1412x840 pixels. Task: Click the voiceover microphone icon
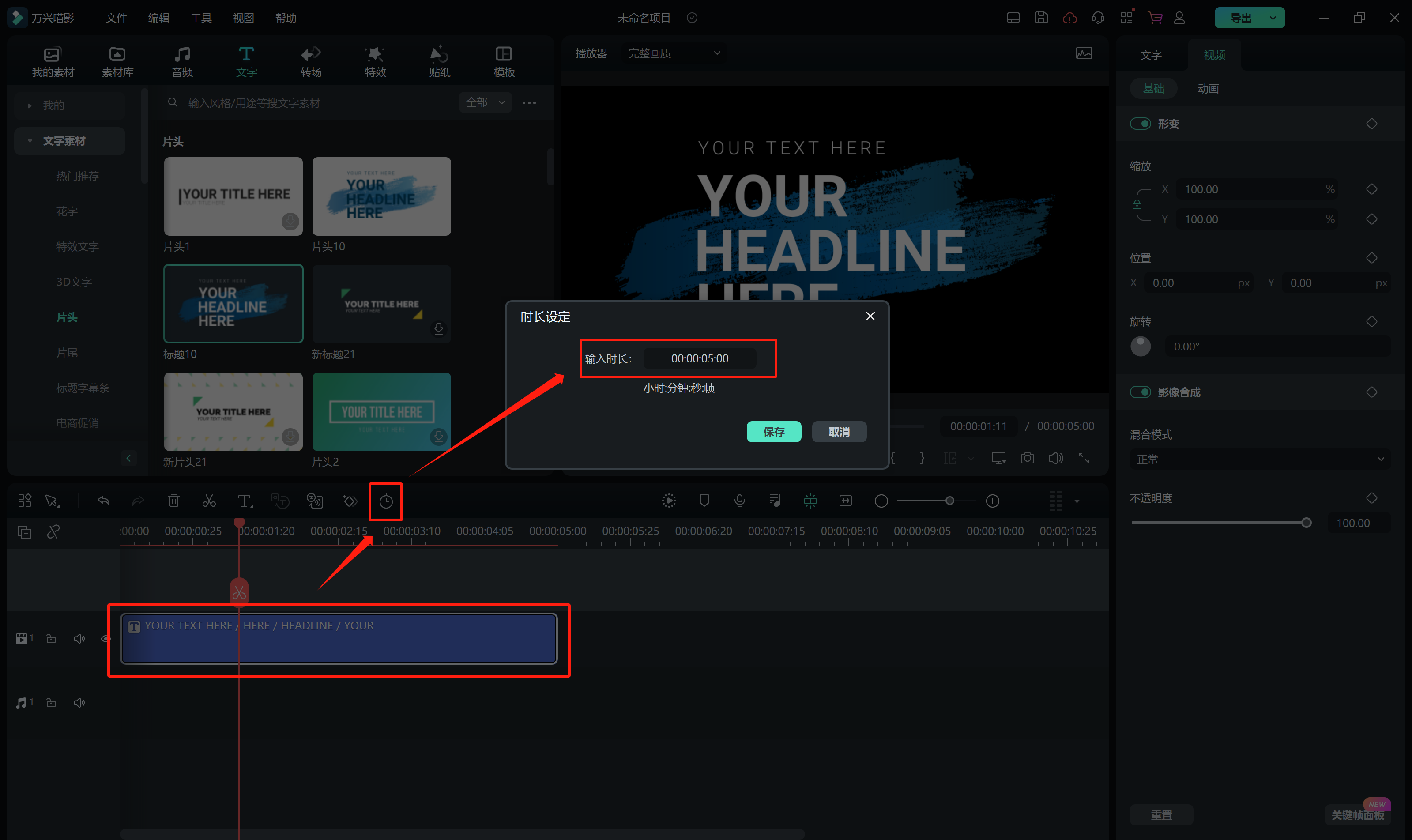pyautogui.click(x=739, y=501)
